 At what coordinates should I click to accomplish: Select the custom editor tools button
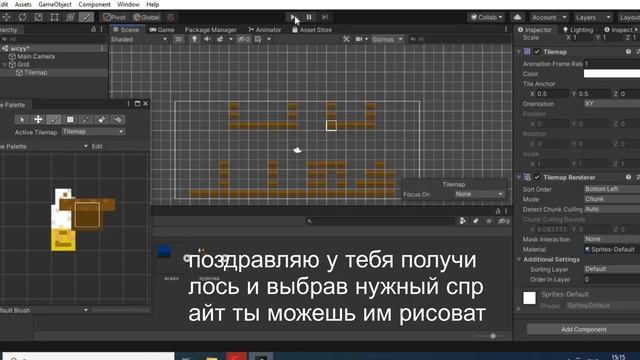point(86,17)
